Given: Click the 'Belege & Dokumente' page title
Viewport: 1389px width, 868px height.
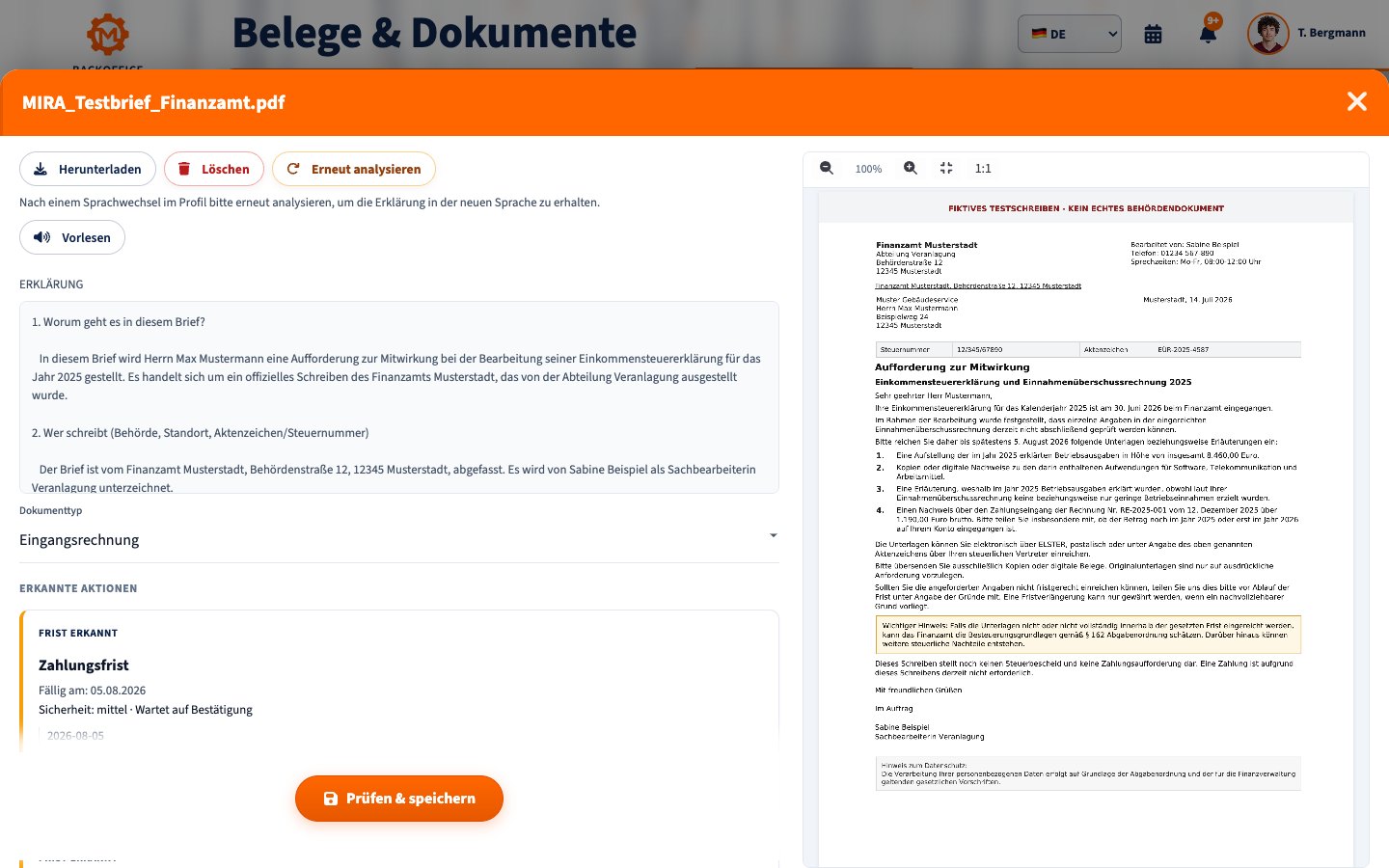Looking at the screenshot, I should tap(434, 33).
